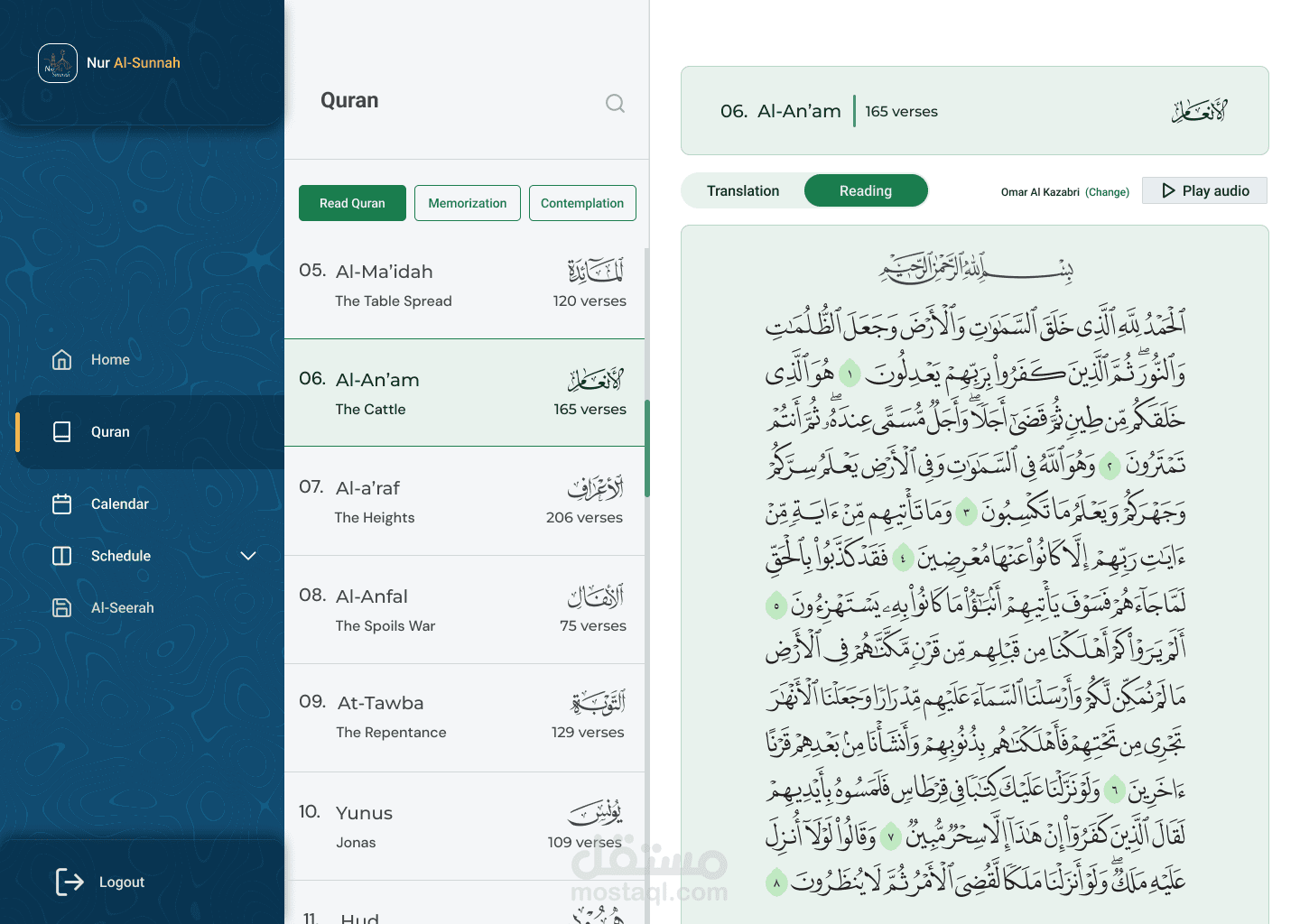Click the surah list scrollbar thumb
The image size is (1300, 924).
coord(647,448)
